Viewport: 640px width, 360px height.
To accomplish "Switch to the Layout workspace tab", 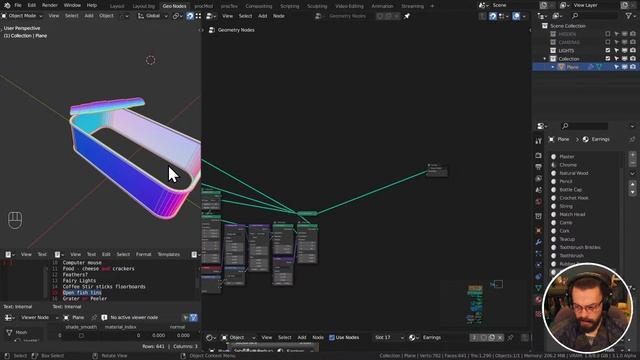I will pos(117,6).
